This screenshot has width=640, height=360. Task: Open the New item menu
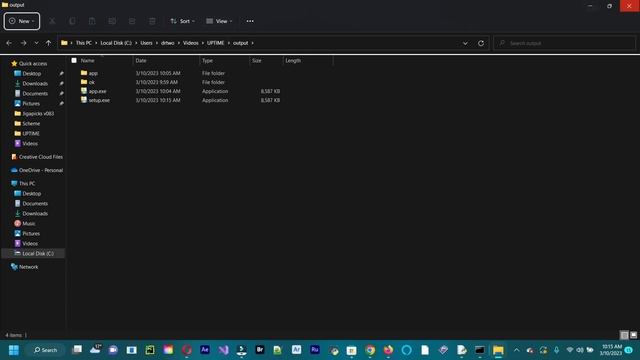click(x=22, y=21)
